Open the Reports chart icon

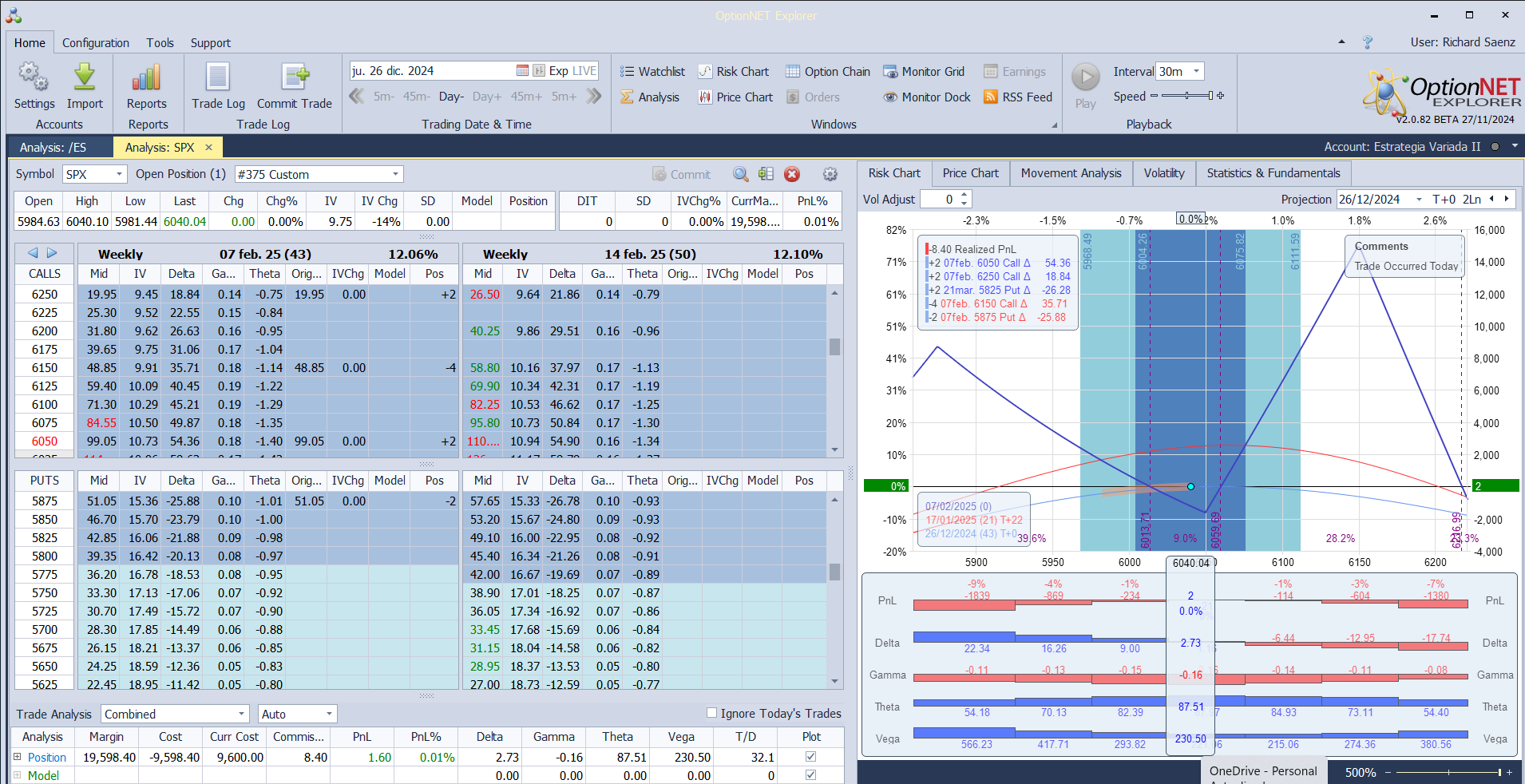(146, 78)
